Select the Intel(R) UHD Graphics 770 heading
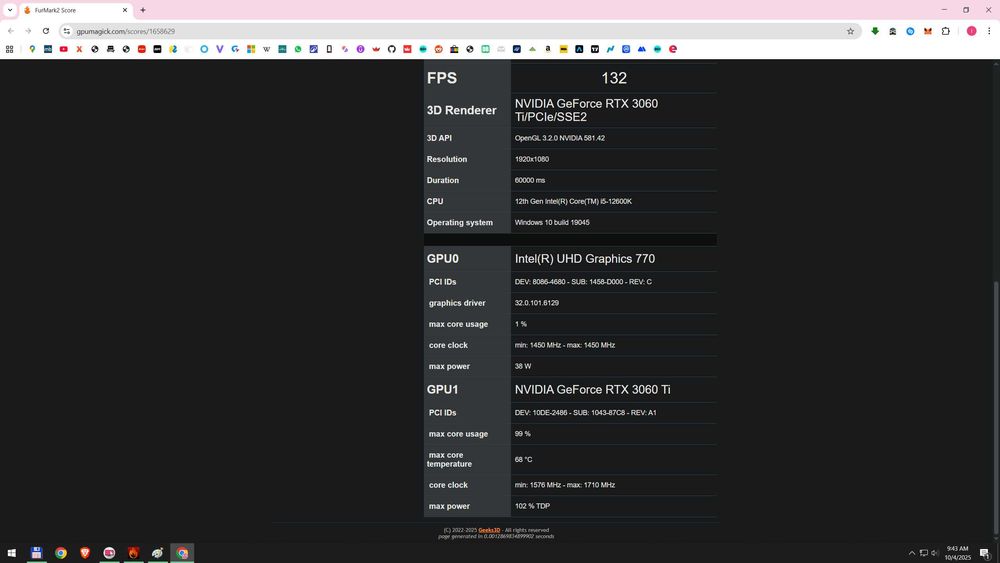The height and width of the screenshot is (563, 1000). [584, 258]
